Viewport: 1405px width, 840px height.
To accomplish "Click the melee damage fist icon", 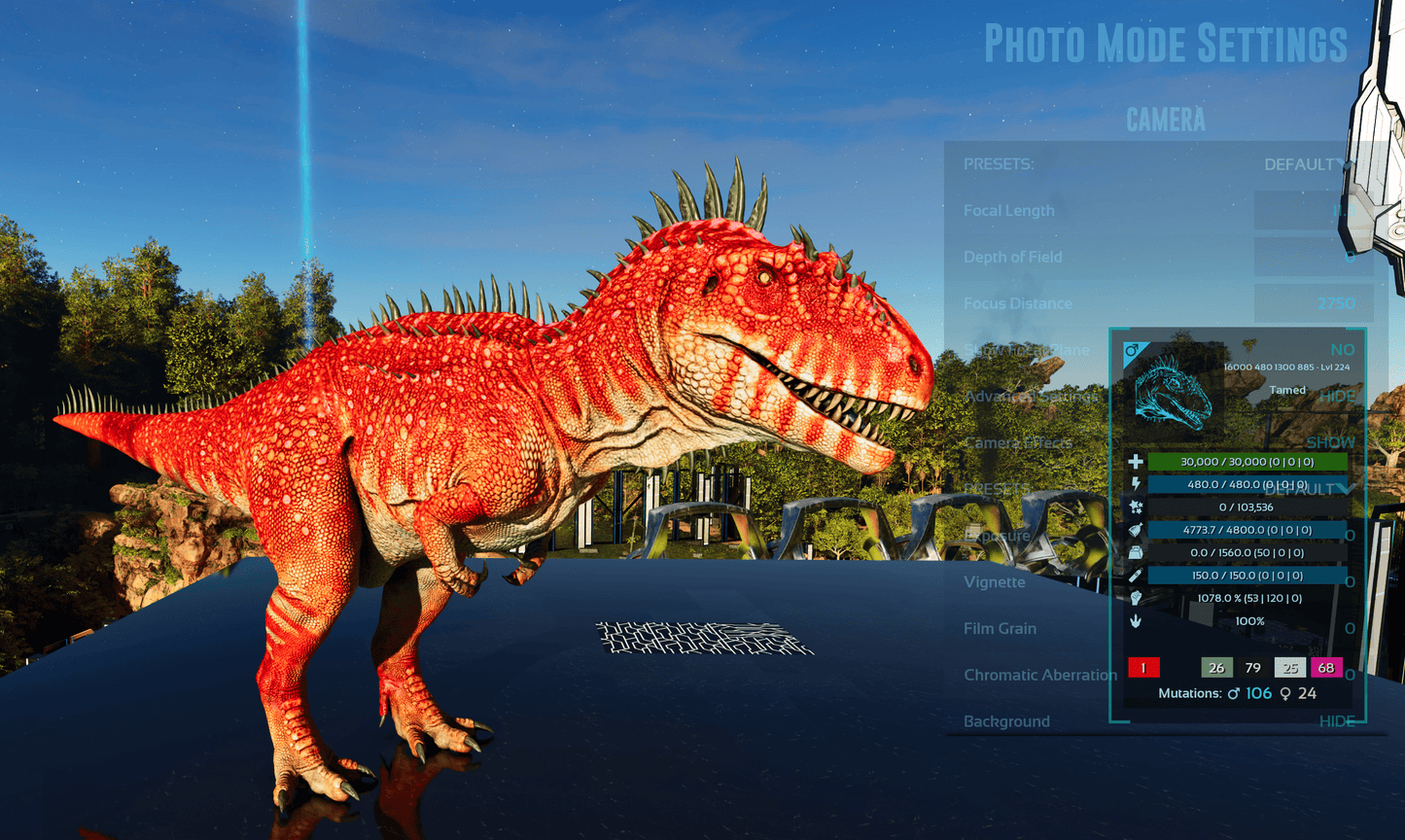I will (1135, 598).
